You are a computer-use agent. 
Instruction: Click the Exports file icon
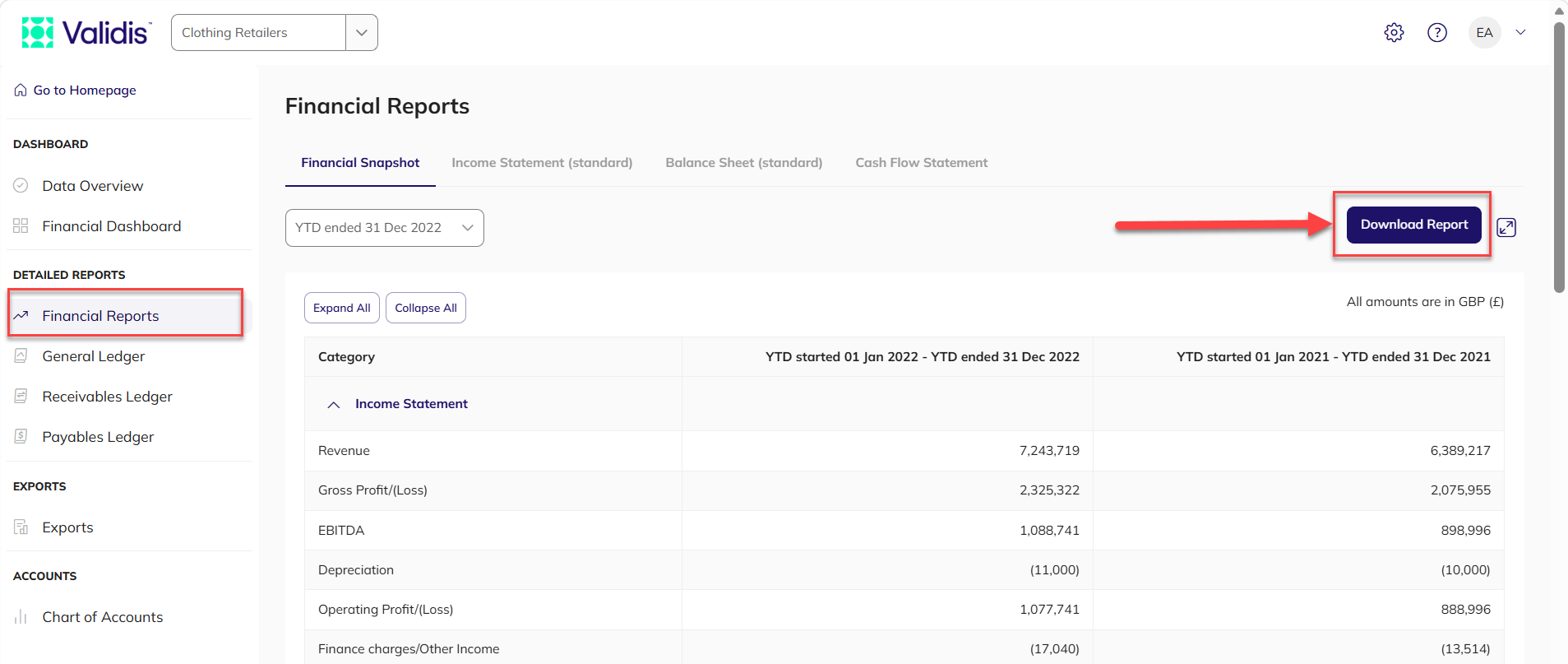[x=21, y=527]
